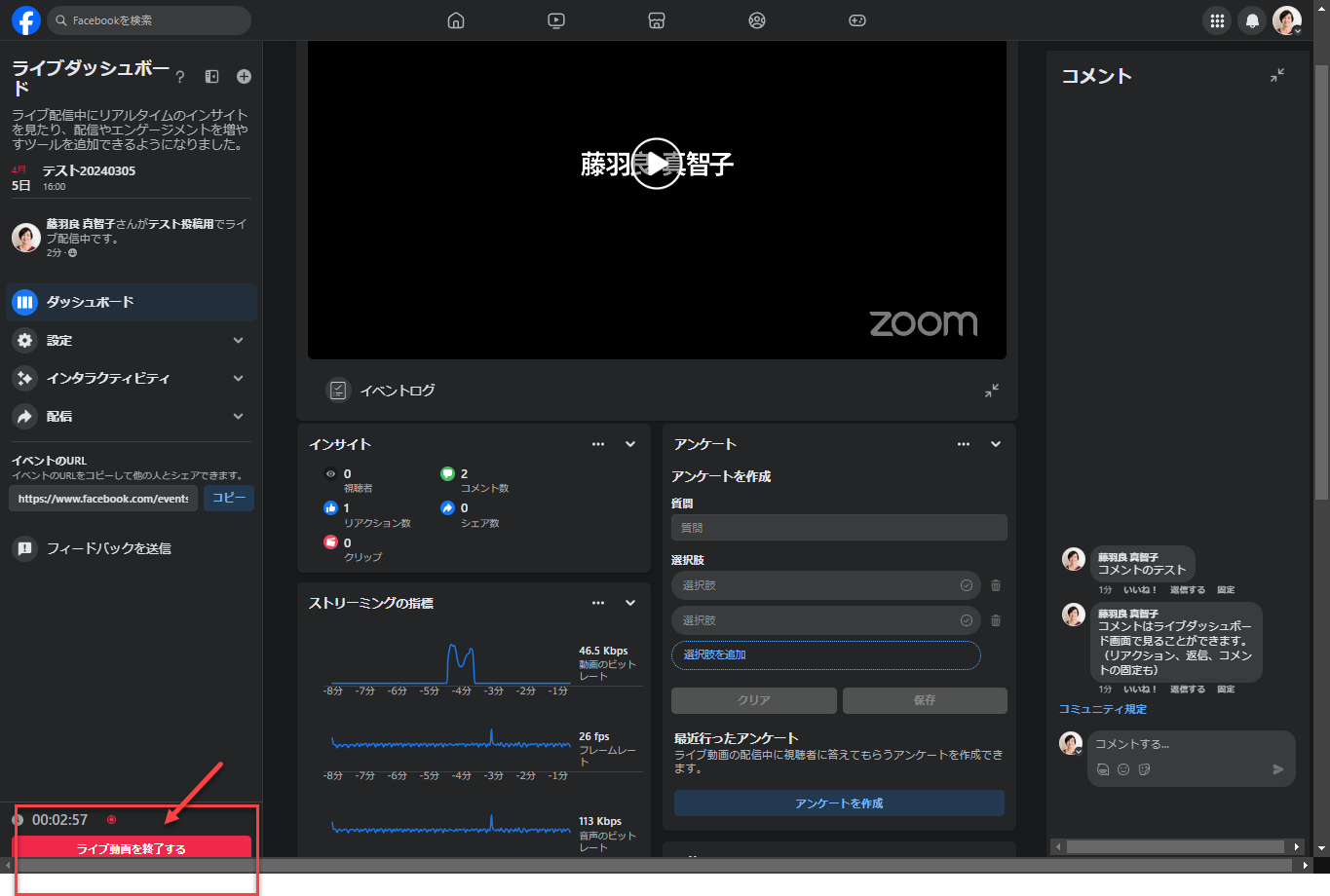The width and height of the screenshot is (1330, 896).
Task: Click the help question mark icon
Action: tap(180, 77)
